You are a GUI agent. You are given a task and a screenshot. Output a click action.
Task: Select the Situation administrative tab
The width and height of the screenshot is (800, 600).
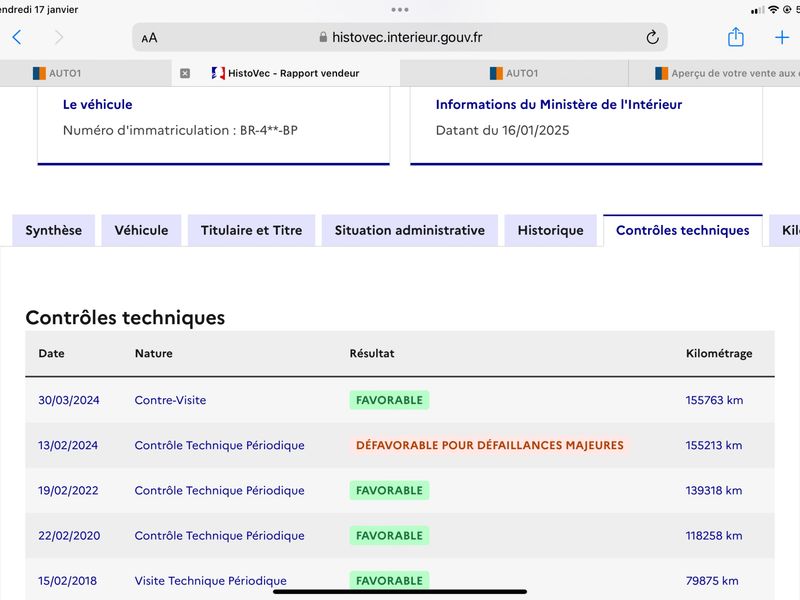(410, 231)
